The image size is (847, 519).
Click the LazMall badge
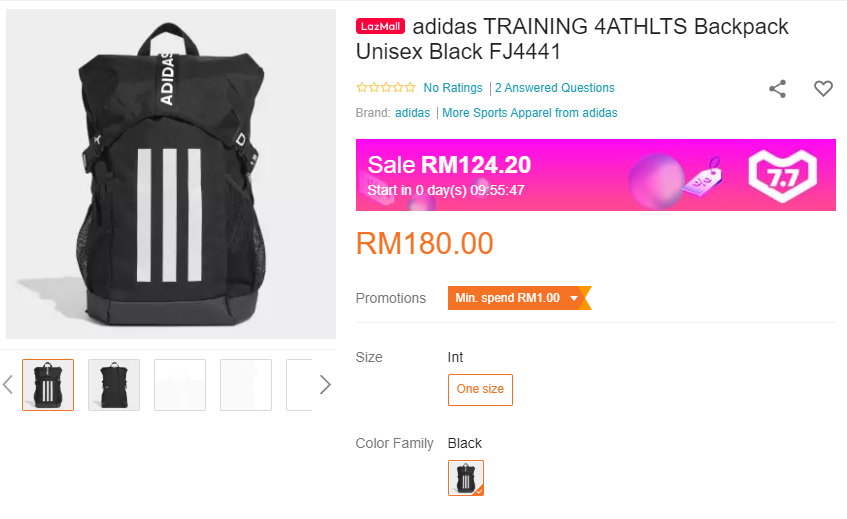380,26
